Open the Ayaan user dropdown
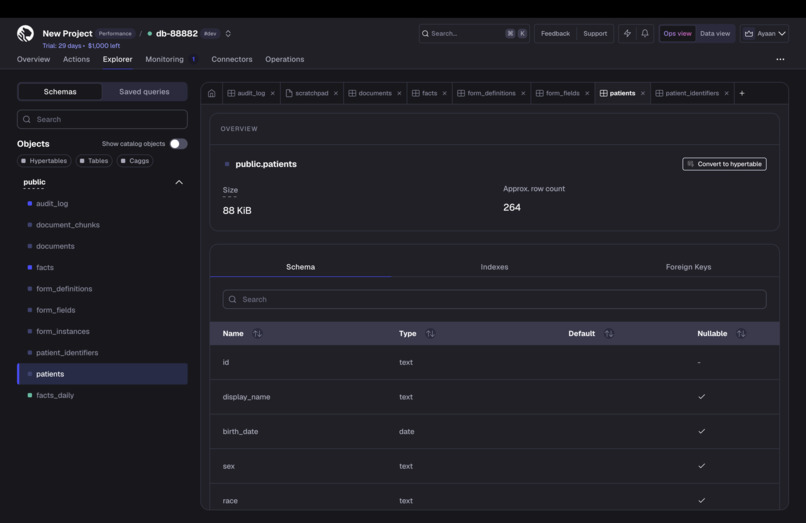The width and height of the screenshot is (806, 523). (x=765, y=33)
